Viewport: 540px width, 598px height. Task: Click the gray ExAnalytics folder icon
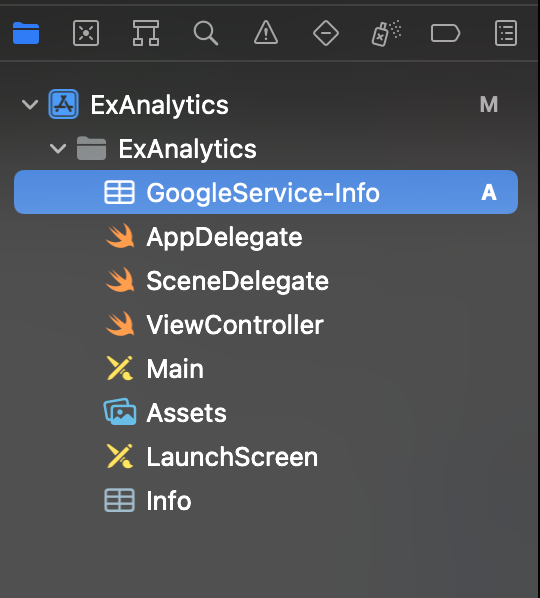click(x=92, y=148)
